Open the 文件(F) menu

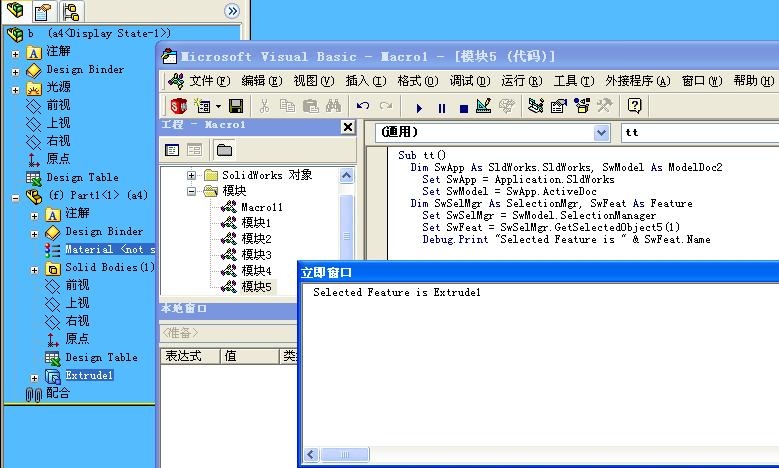pos(209,80)
